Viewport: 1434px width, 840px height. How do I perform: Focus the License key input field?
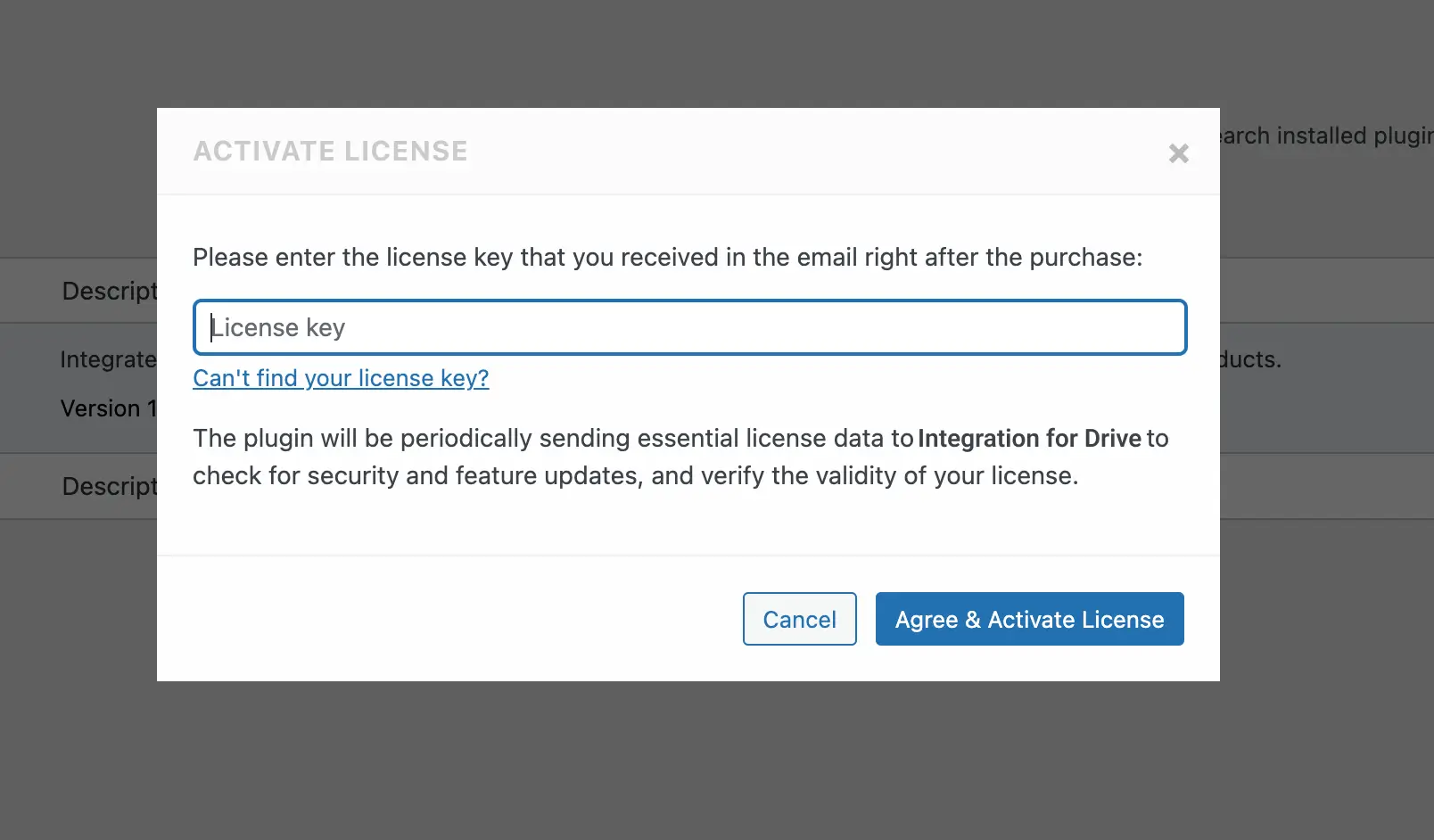[x=689, y=327]
